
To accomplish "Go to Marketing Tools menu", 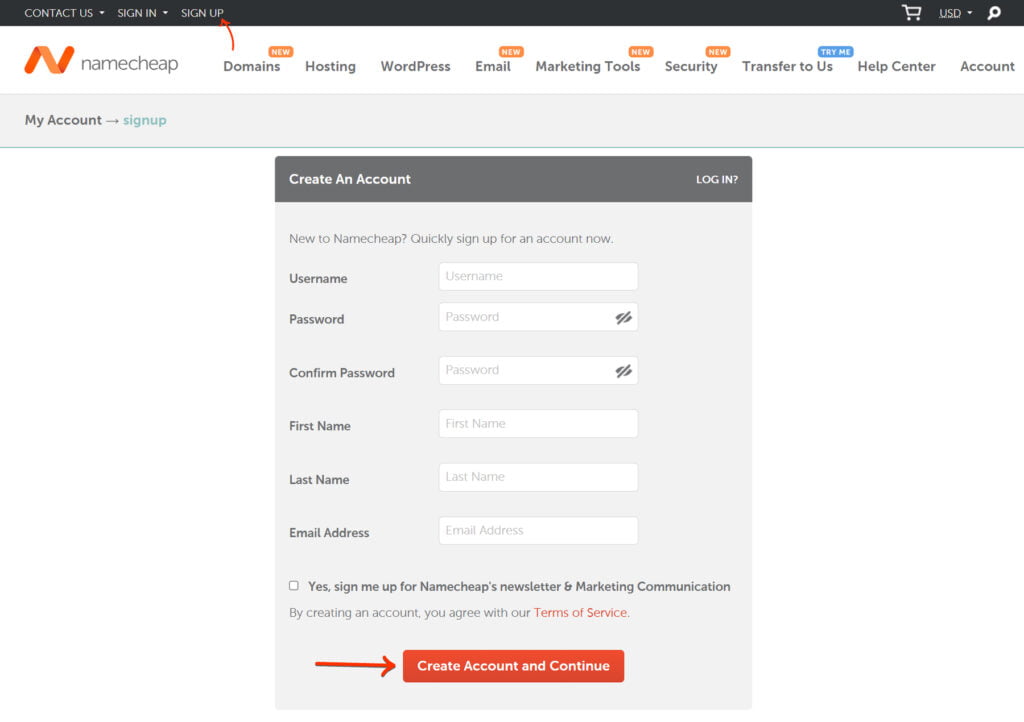I will coord(587,66).
